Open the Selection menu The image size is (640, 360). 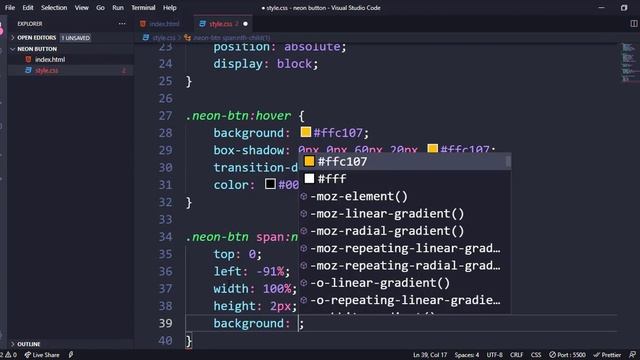pyautogui.click(x=54, y=8)
